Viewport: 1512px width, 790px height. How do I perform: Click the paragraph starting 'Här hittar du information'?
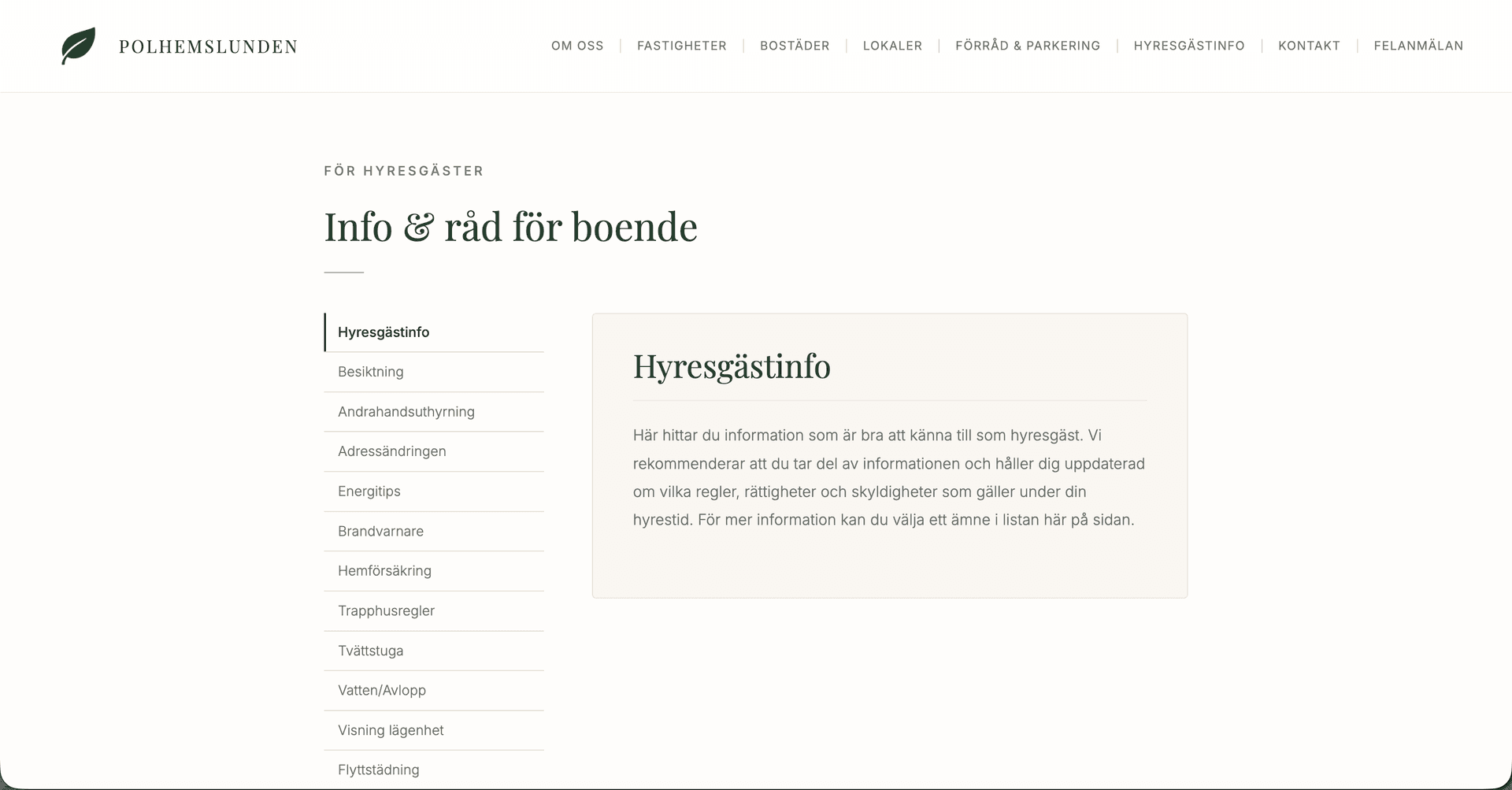coord(889,477)
